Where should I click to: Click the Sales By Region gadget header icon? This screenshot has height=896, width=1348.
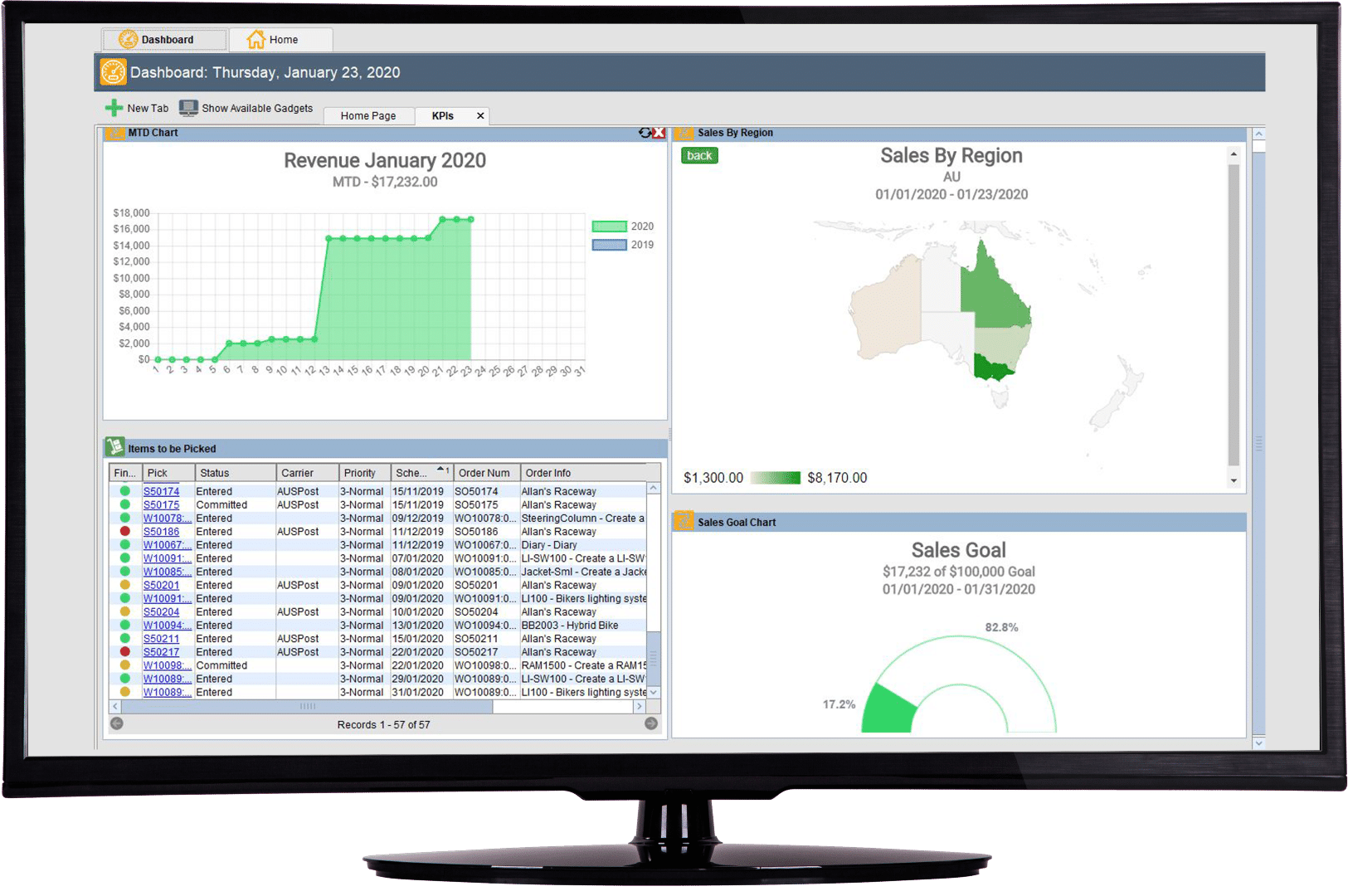click(x=684, y=133)
